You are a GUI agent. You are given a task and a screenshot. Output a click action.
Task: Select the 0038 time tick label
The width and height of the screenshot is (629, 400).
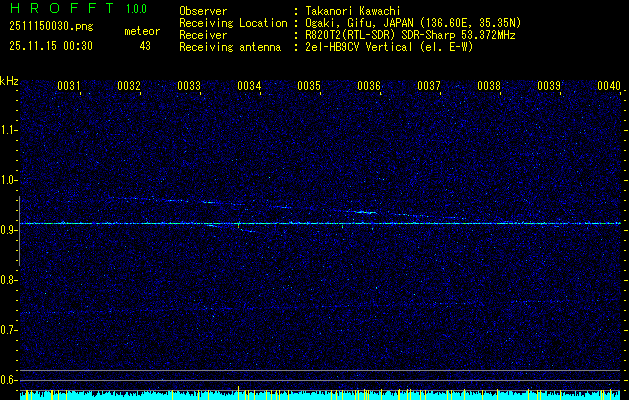pyautogui.click(x=489, y=87)
